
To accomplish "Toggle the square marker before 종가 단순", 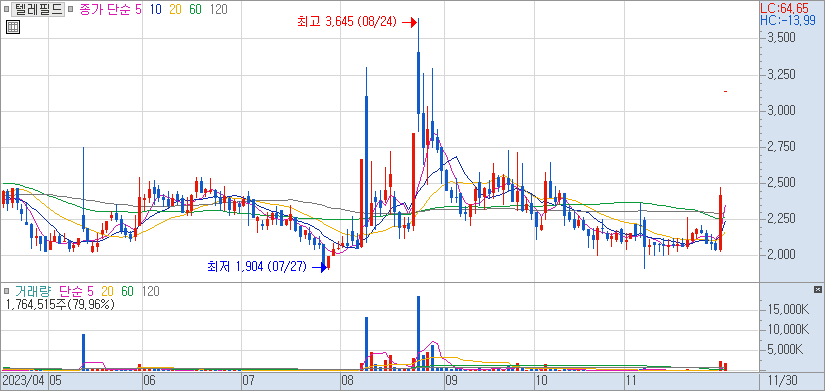I will coord(72,9).
